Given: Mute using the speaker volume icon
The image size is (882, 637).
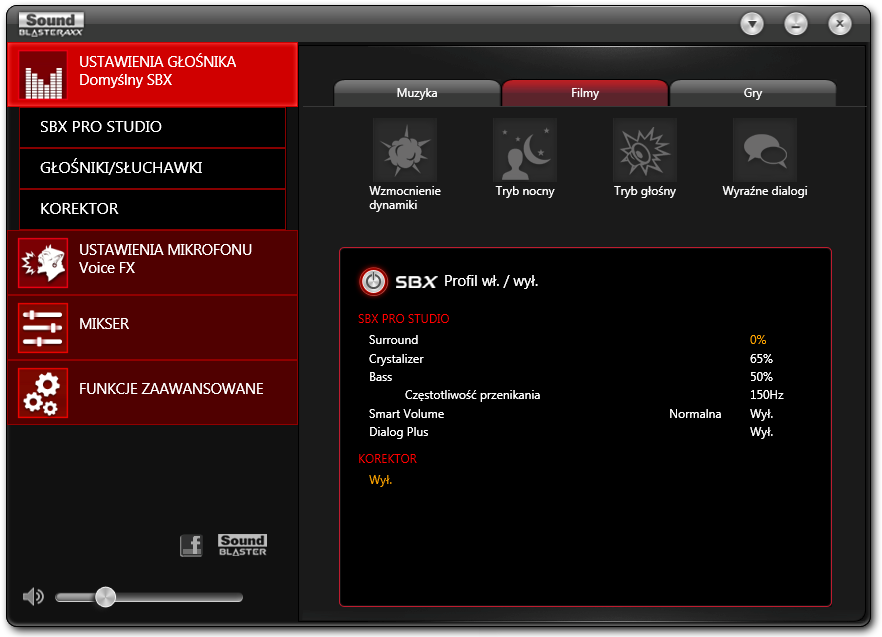Looking at the screenshot, I should pyautogui.click(x=33, y=596).
